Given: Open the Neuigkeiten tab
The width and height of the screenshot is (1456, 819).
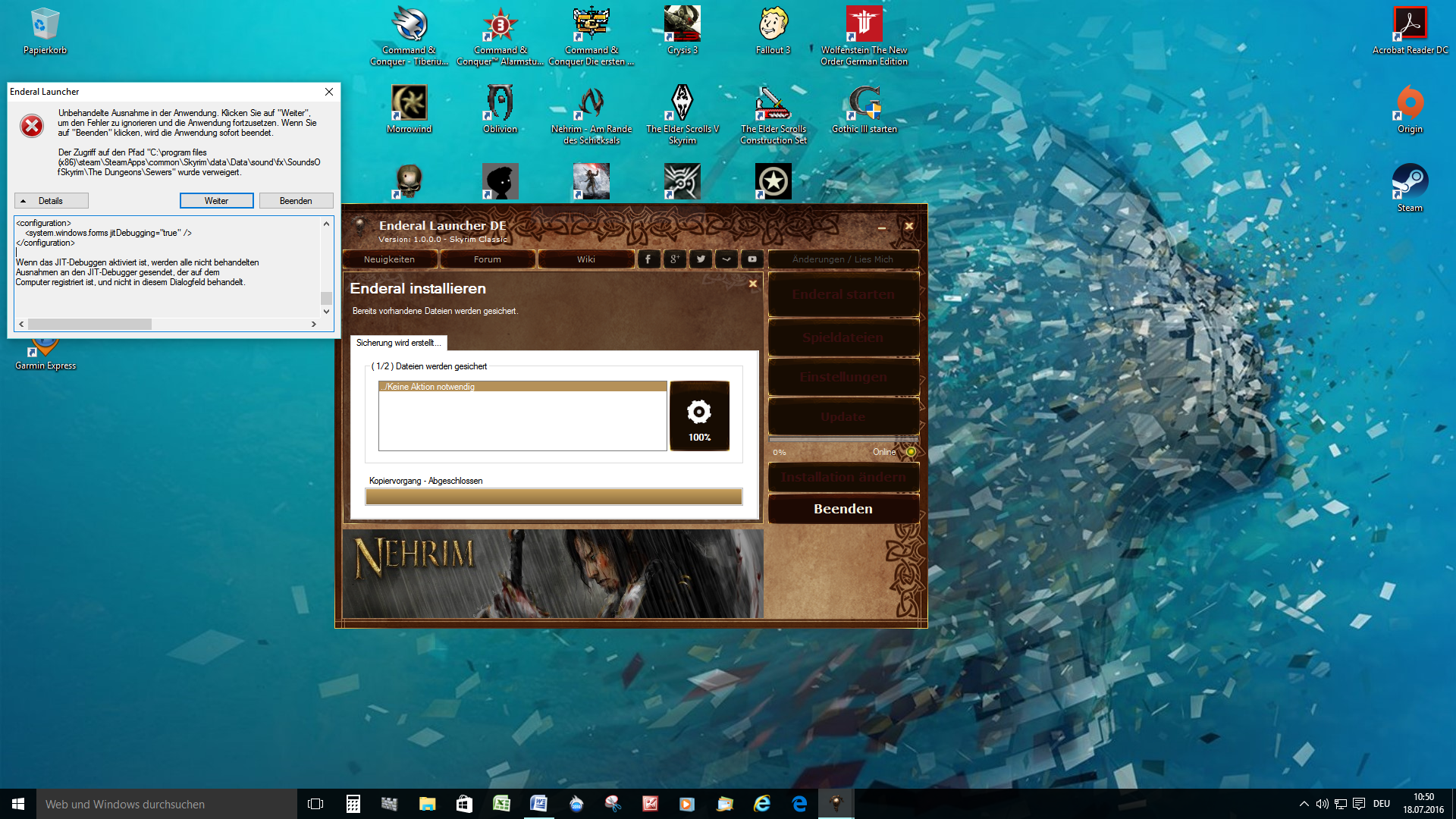Looking at the screenshot, I should [389, 259].
